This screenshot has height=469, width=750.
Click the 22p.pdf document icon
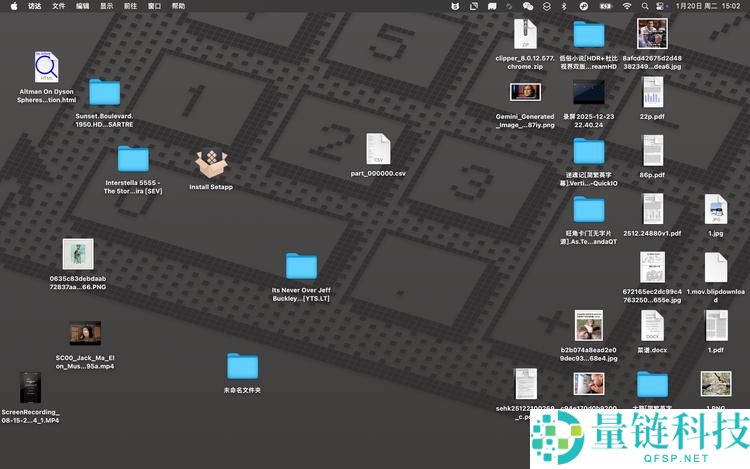pos(652,93)
